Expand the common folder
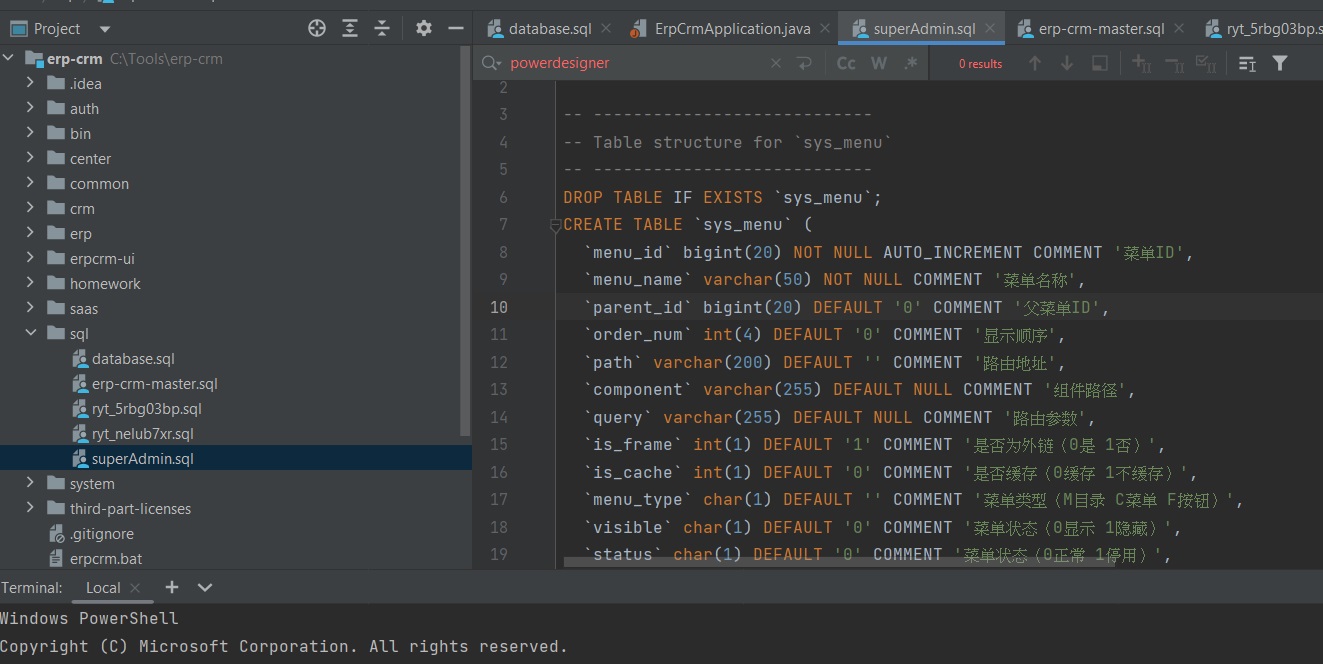The width and height of the screenshot is (1323, 664). [x=31, y=184]
